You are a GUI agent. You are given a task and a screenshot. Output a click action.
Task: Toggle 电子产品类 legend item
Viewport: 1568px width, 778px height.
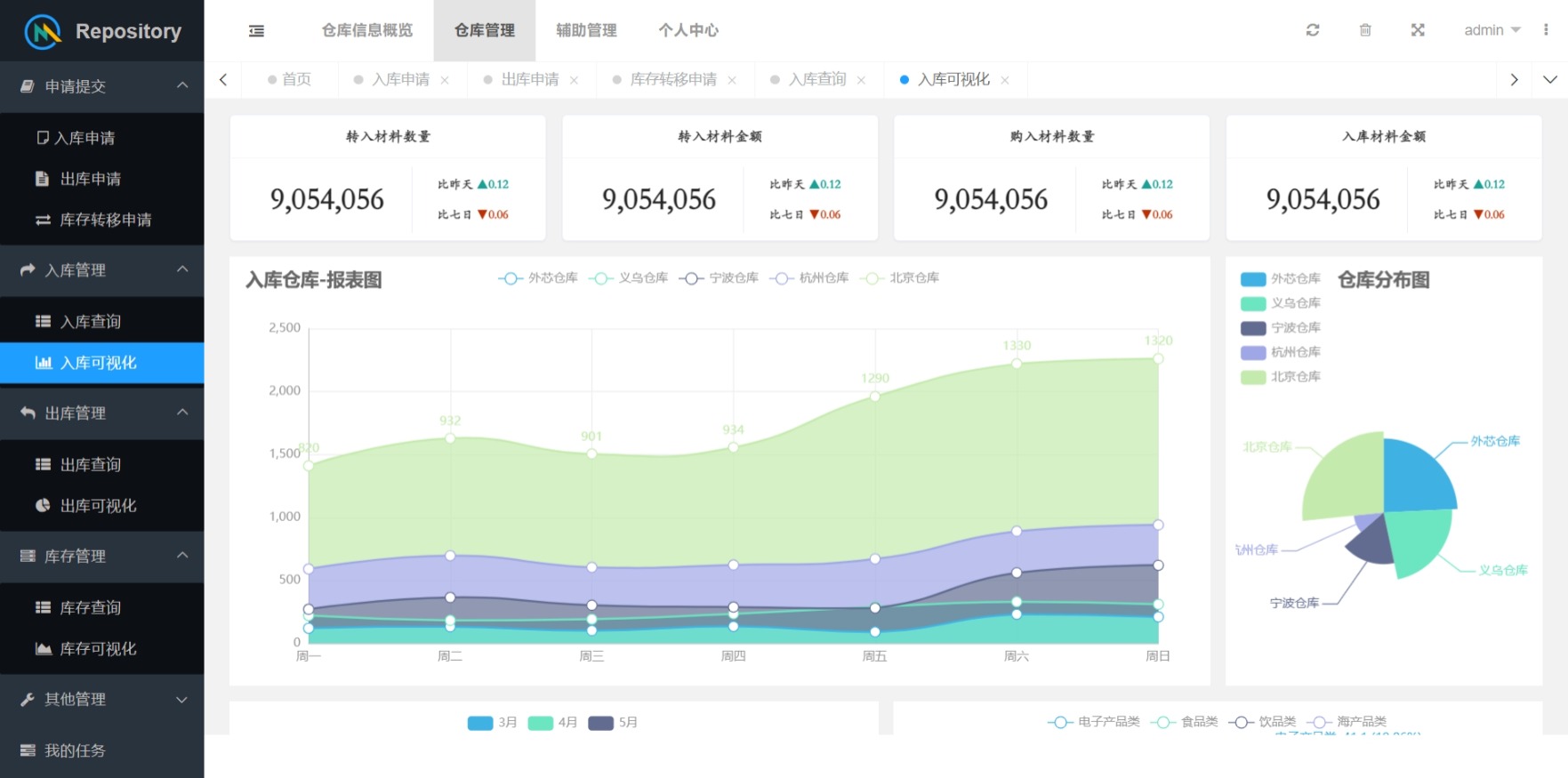click(1094, 722)
